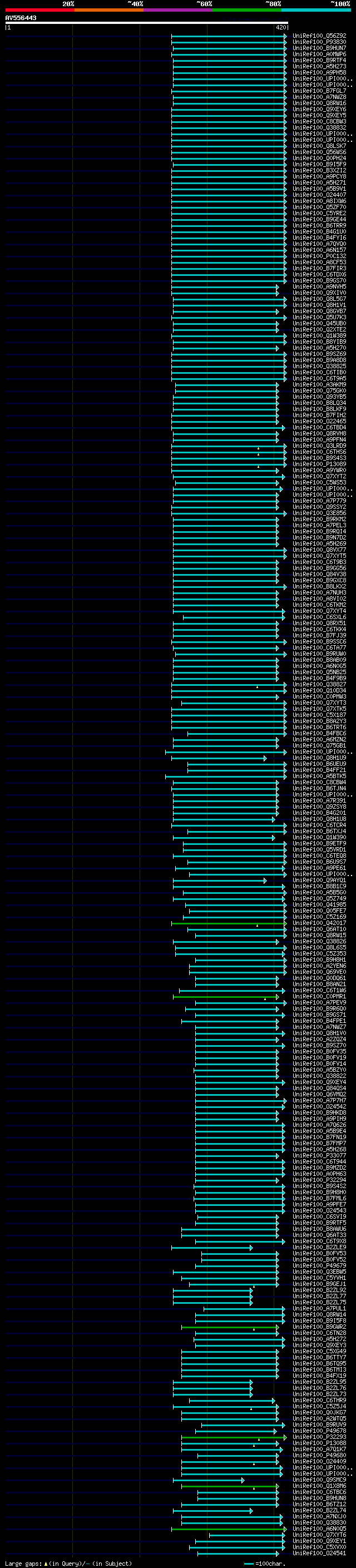Select the UniRef100_O22465 label
Screen dimensions: 356x1568
pyautogui.click(x=319, y=421)
